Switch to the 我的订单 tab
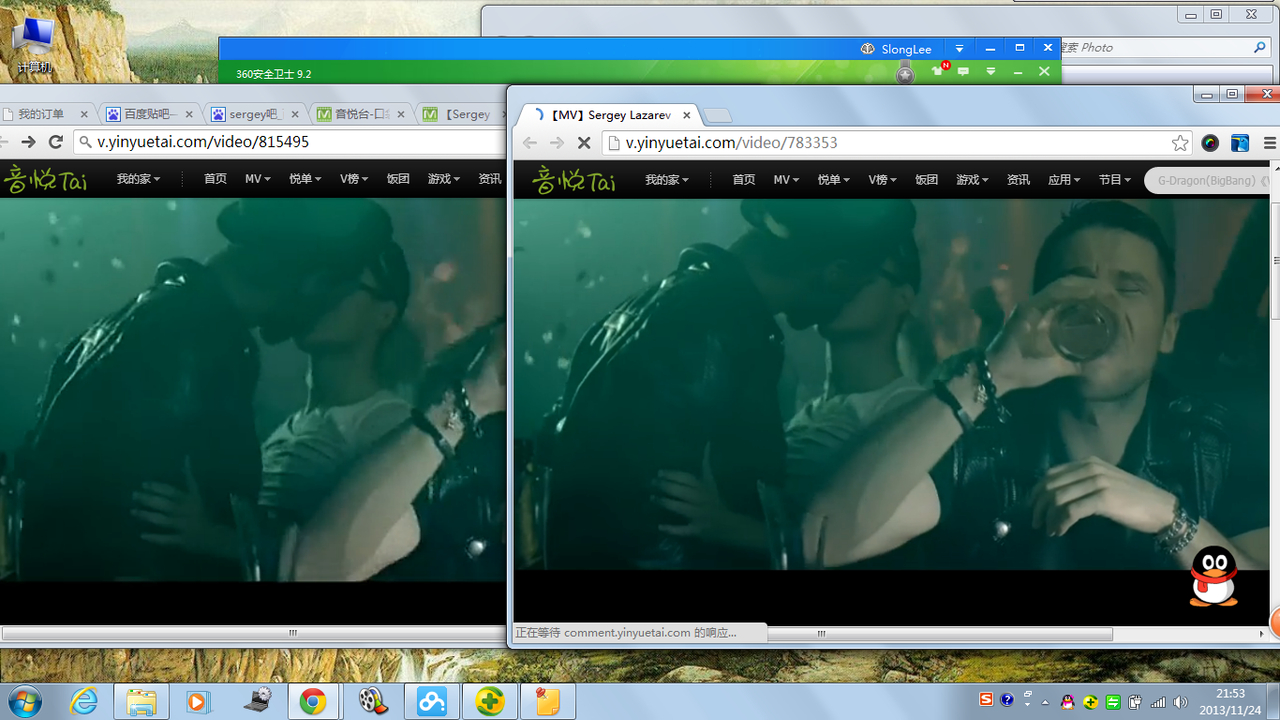 coord(46,114)
